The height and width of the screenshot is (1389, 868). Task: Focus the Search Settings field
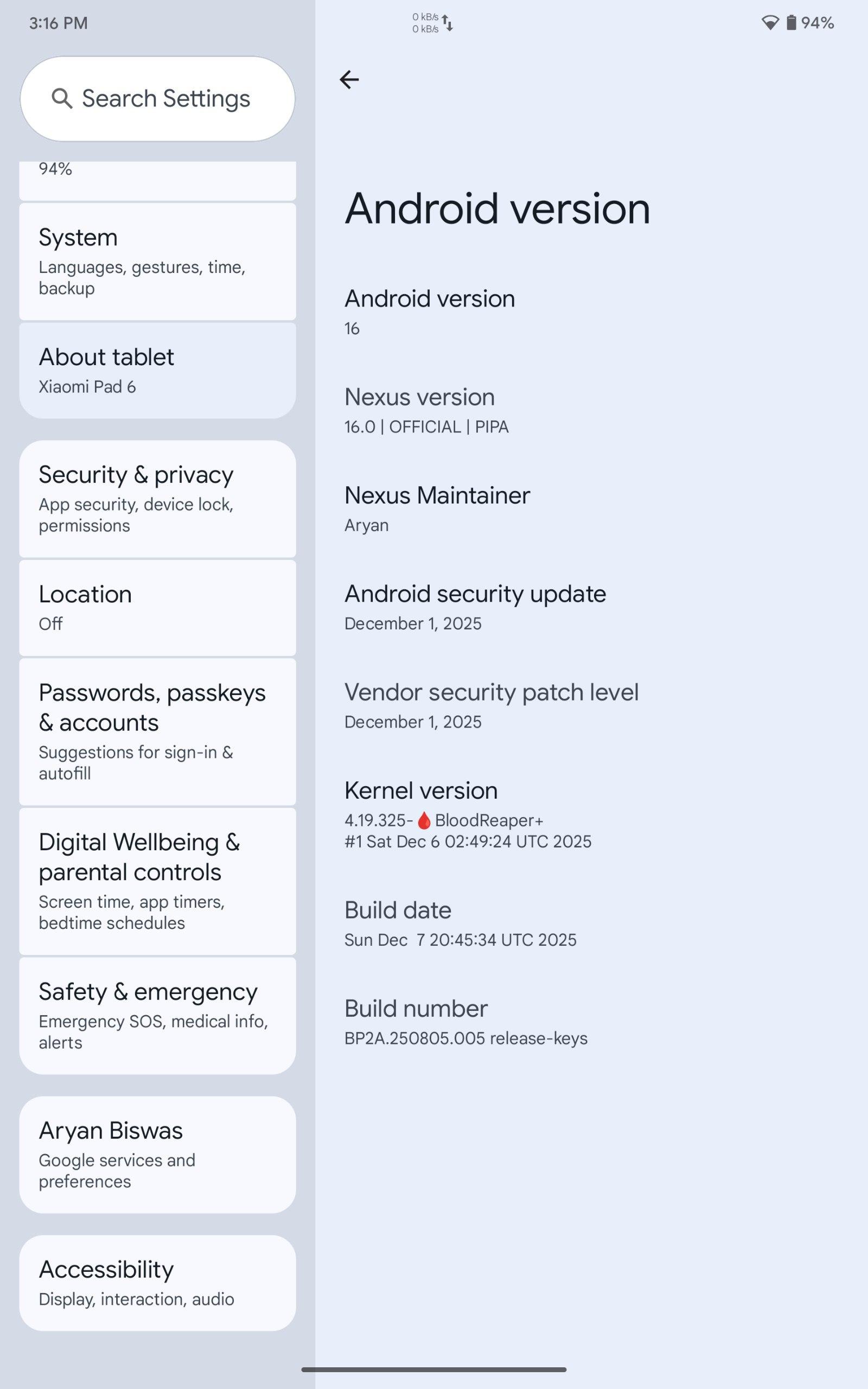[165, 99]
